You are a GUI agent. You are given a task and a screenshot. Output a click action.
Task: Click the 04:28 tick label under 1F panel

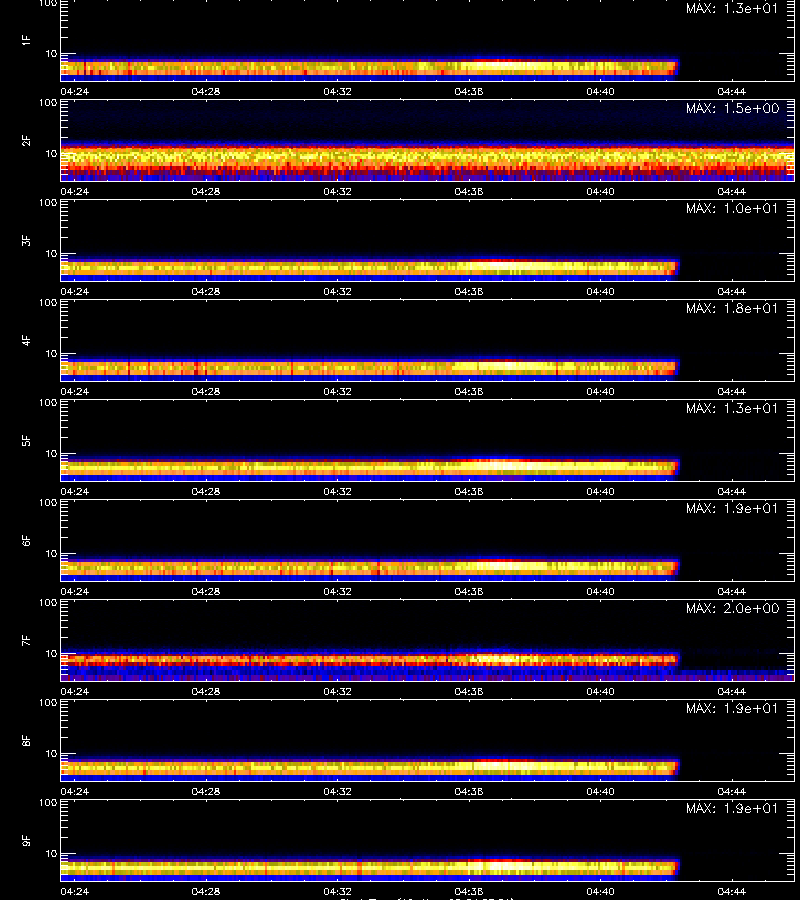tap(206, 91)
